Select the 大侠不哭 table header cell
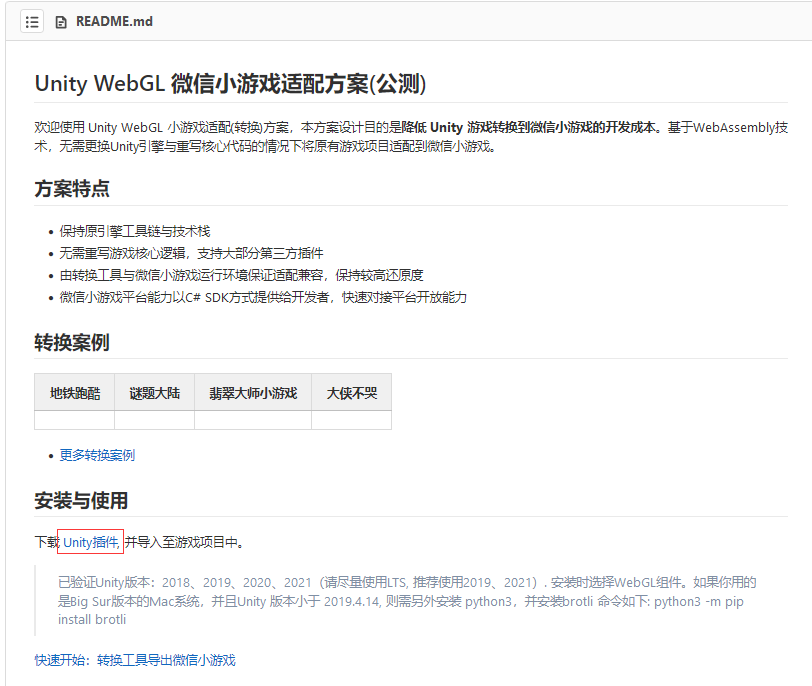 [x=352, y=393]
